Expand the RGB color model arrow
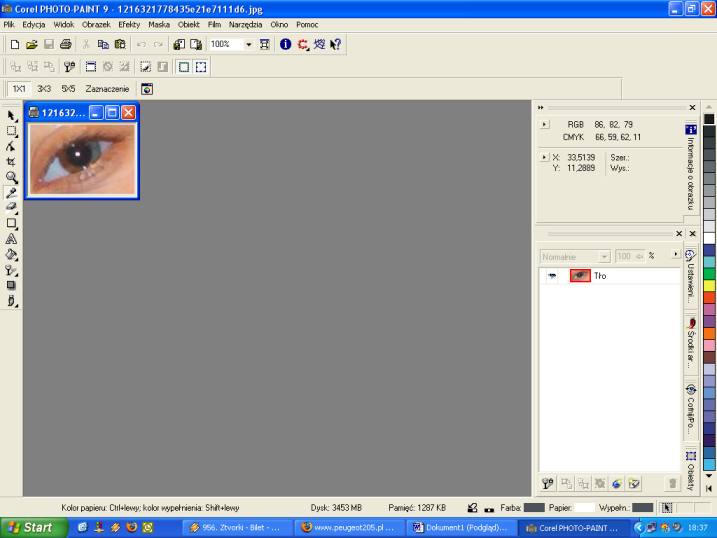 (544, 125)
